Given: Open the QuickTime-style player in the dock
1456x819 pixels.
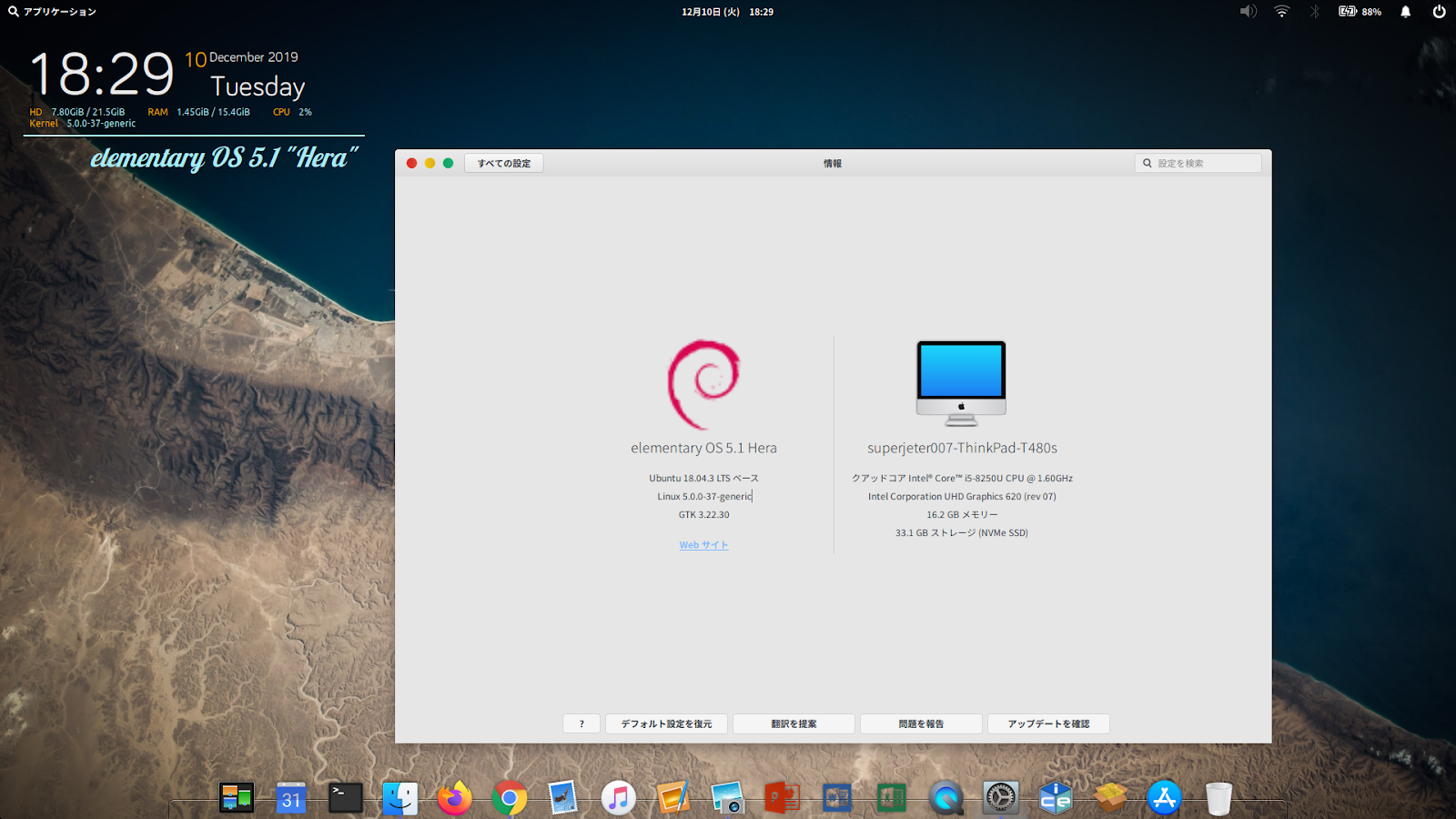Looking at the screenshot, I should [946, 798].
